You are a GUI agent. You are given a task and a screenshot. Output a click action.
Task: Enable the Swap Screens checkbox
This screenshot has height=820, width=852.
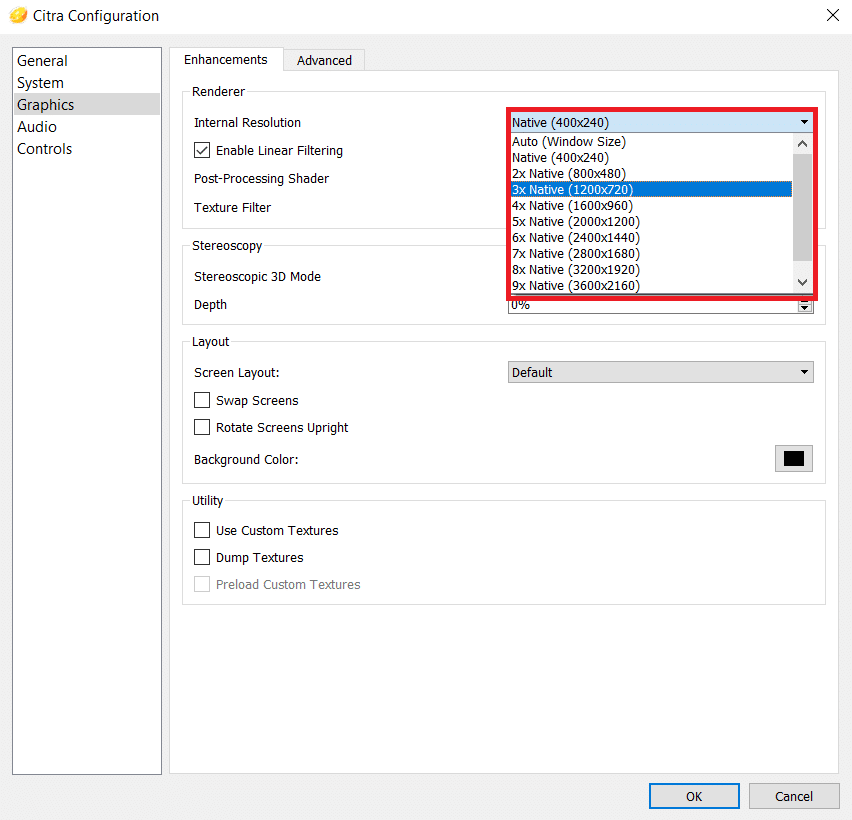pyautogui.click(x=202, y=401)
